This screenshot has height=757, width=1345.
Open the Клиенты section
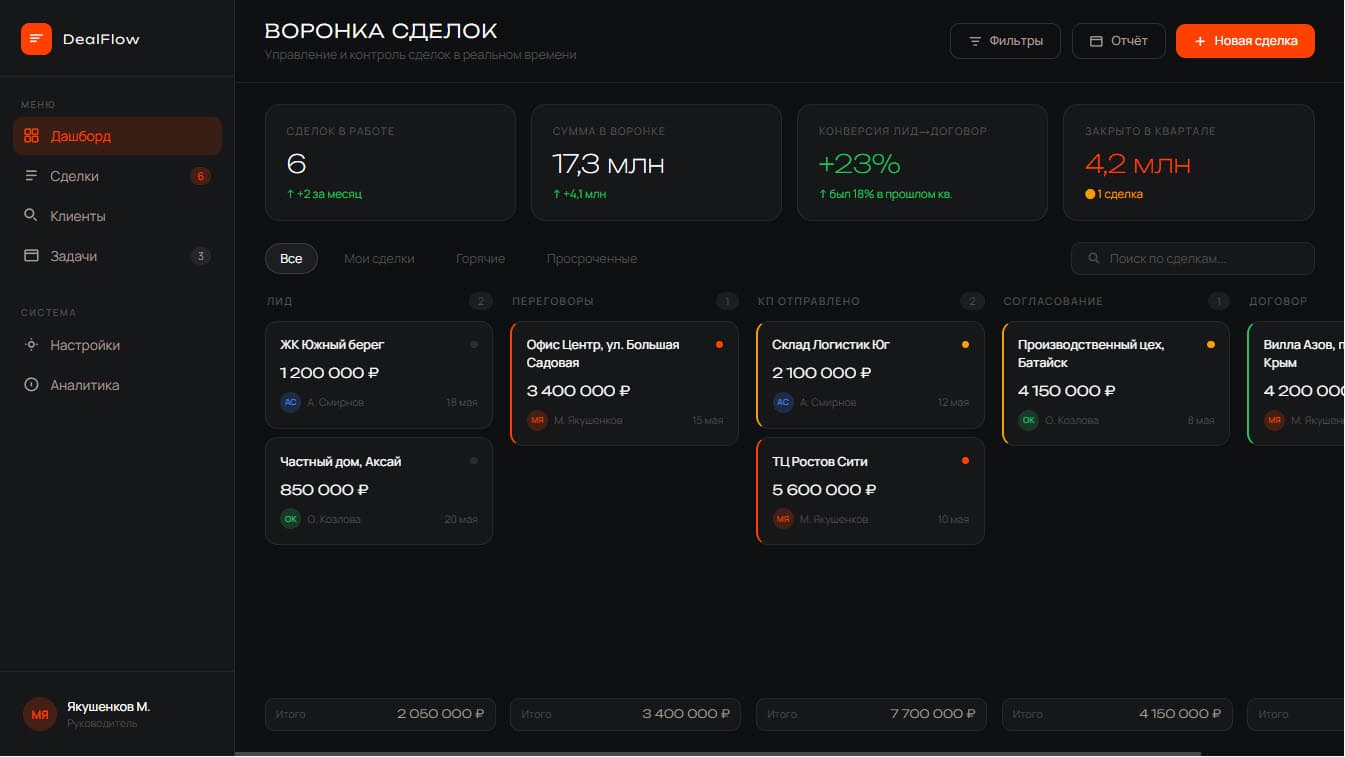[117, 216]
